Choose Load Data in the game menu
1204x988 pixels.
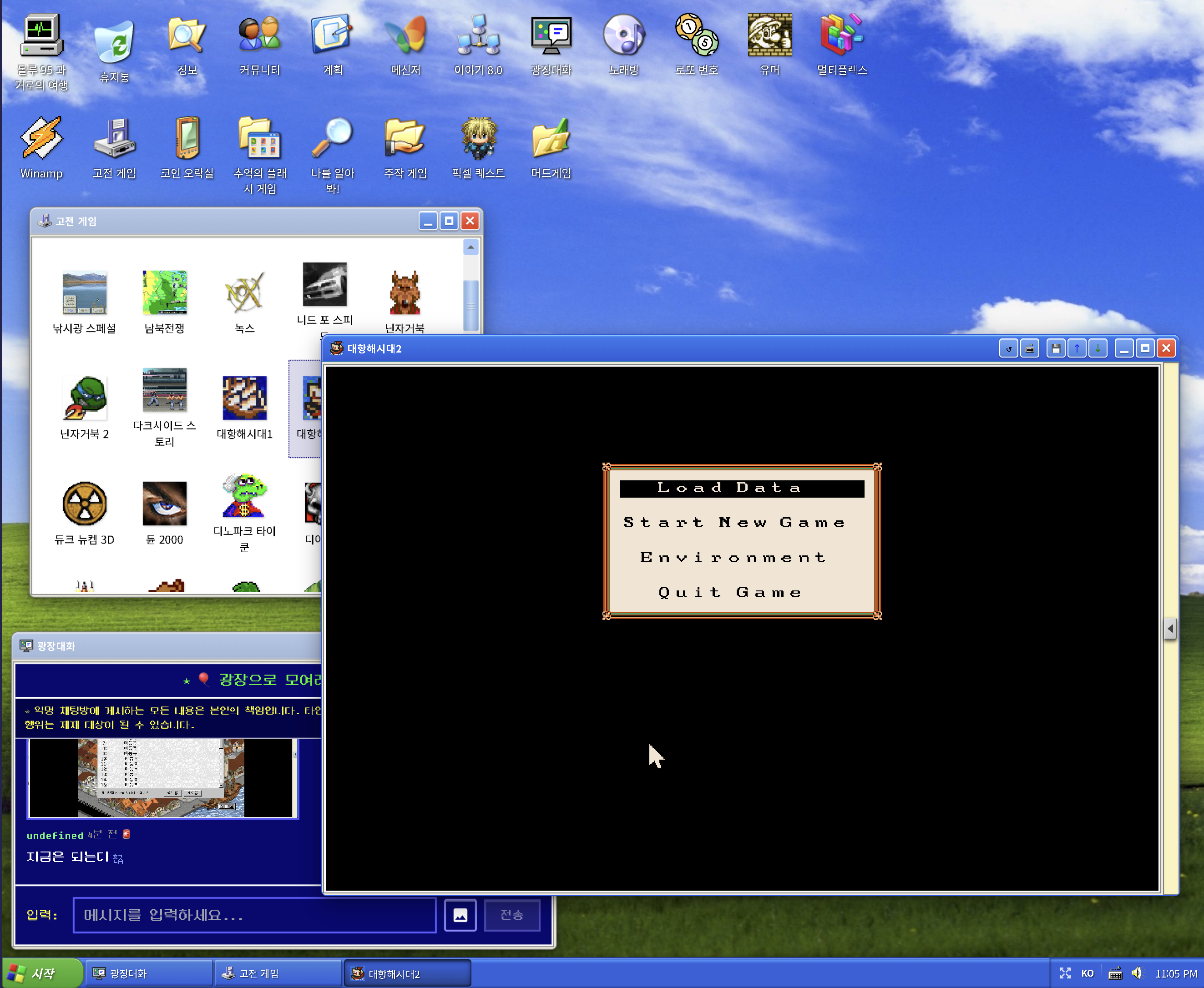point(742,488)
